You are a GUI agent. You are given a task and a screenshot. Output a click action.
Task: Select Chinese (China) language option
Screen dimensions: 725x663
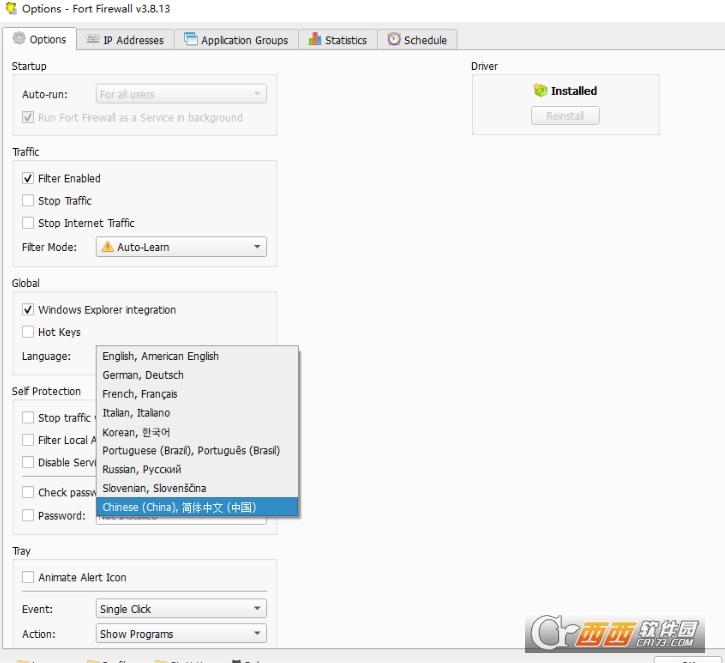pyautogui.click(x=197, y=507)
